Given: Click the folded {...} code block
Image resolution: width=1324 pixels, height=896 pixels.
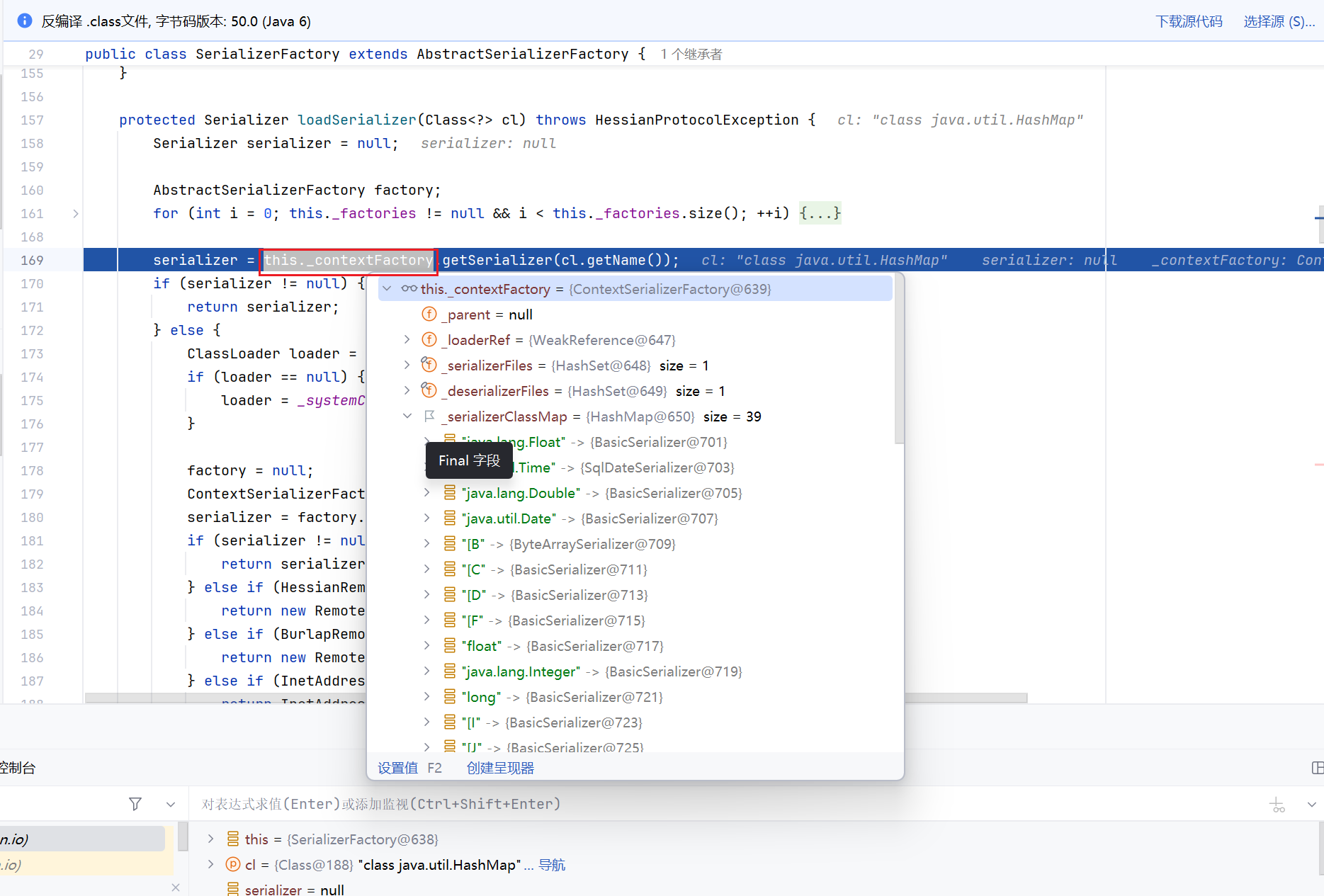Looking at the screenshot, I should tap(820, 213).
